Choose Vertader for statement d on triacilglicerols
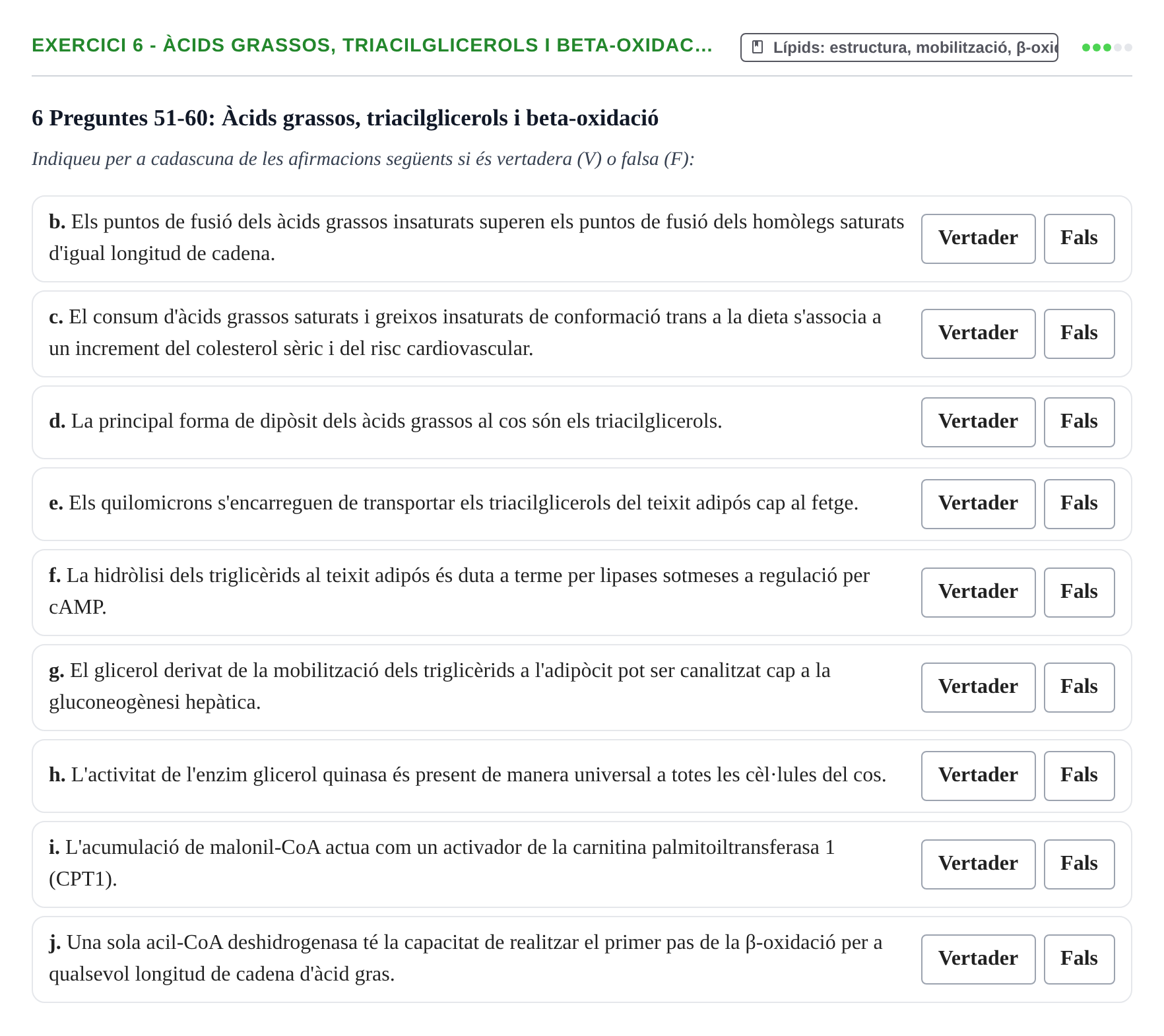The height and width of the screenshot is (1036, 1164). [x=978, y=422]
